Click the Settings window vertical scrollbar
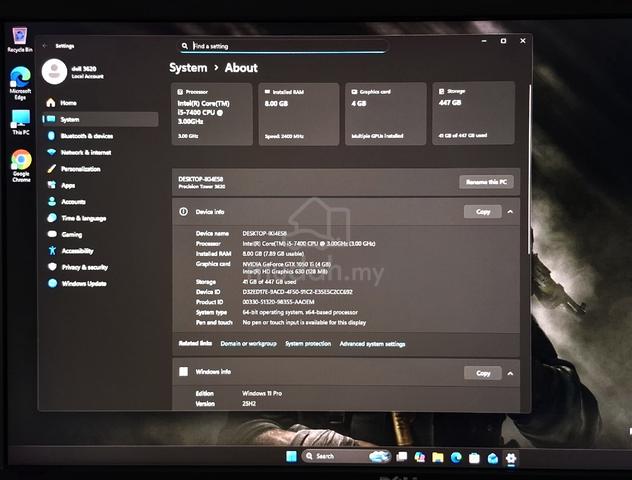Viewport: 632px width, 480px height. [529, 169]
